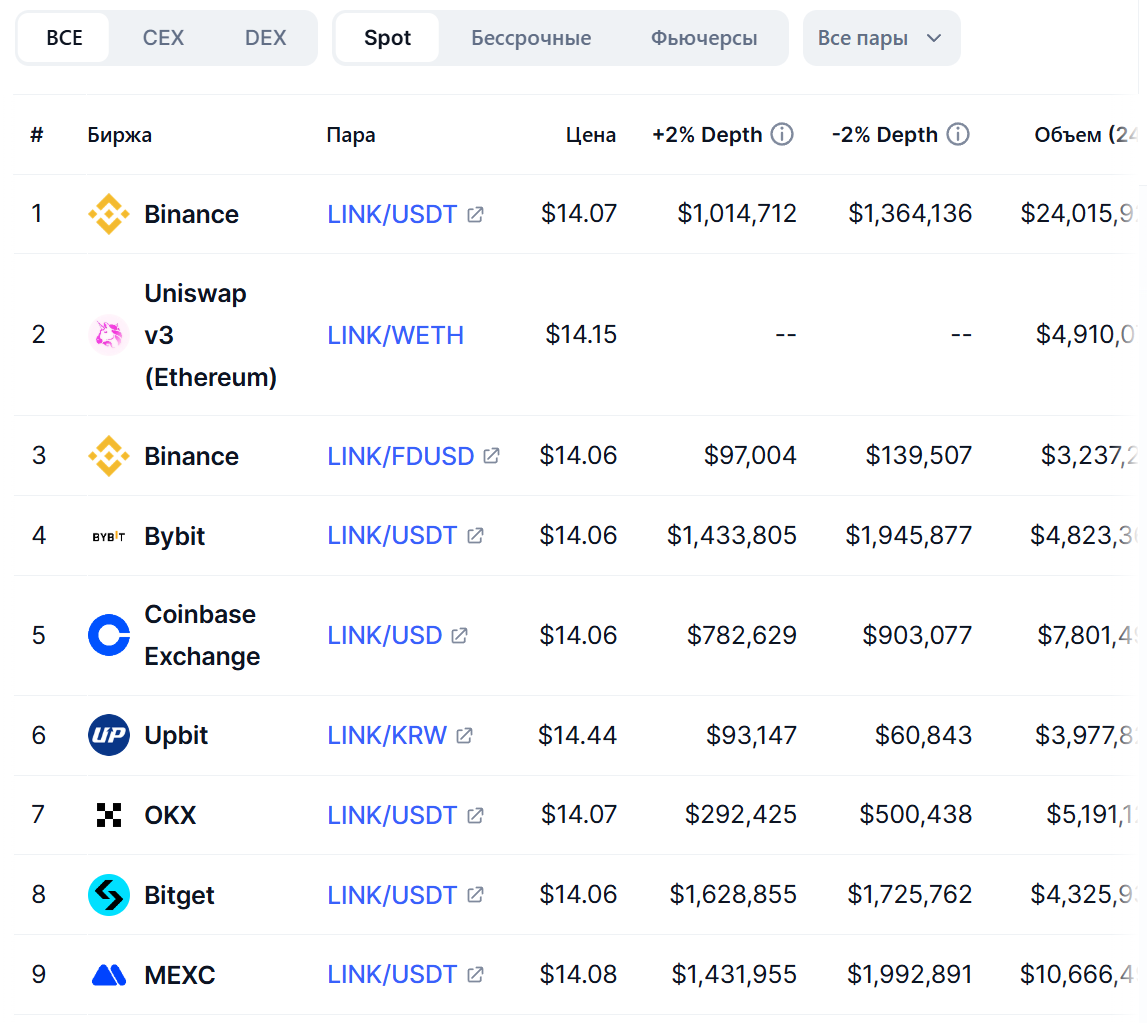1147x1023 pixels.
Task: Click the external link icon beside Binance LINK/USDT
Action: tap(475, 214)
